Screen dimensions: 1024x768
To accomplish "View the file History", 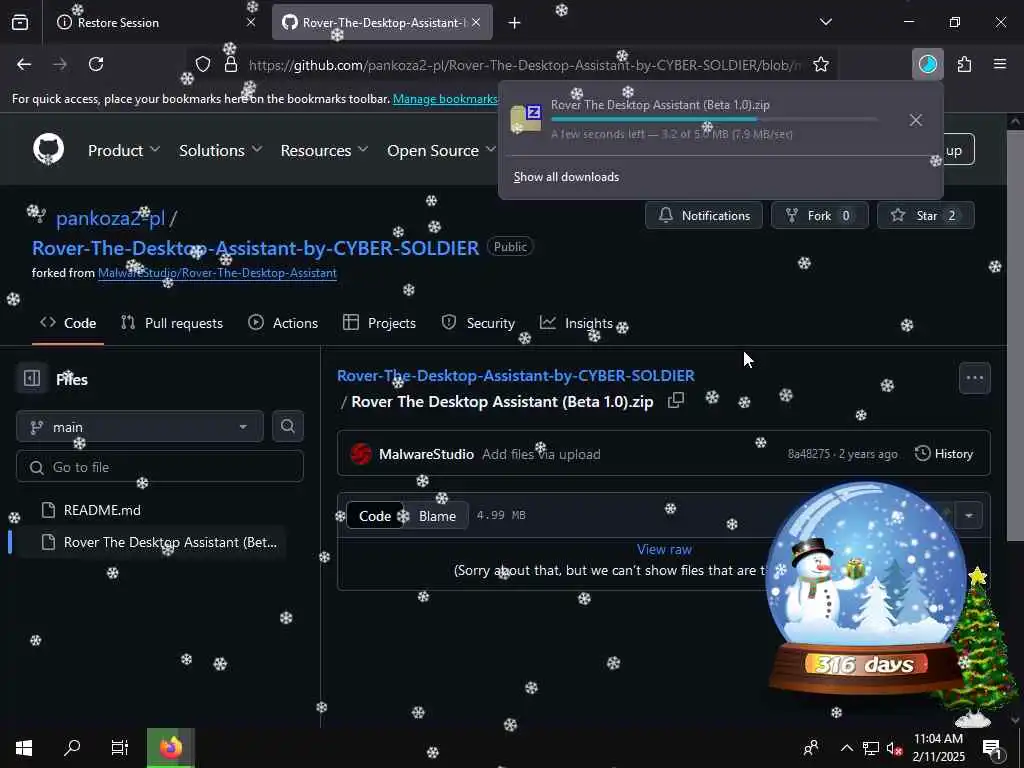I will coord(944,454).
